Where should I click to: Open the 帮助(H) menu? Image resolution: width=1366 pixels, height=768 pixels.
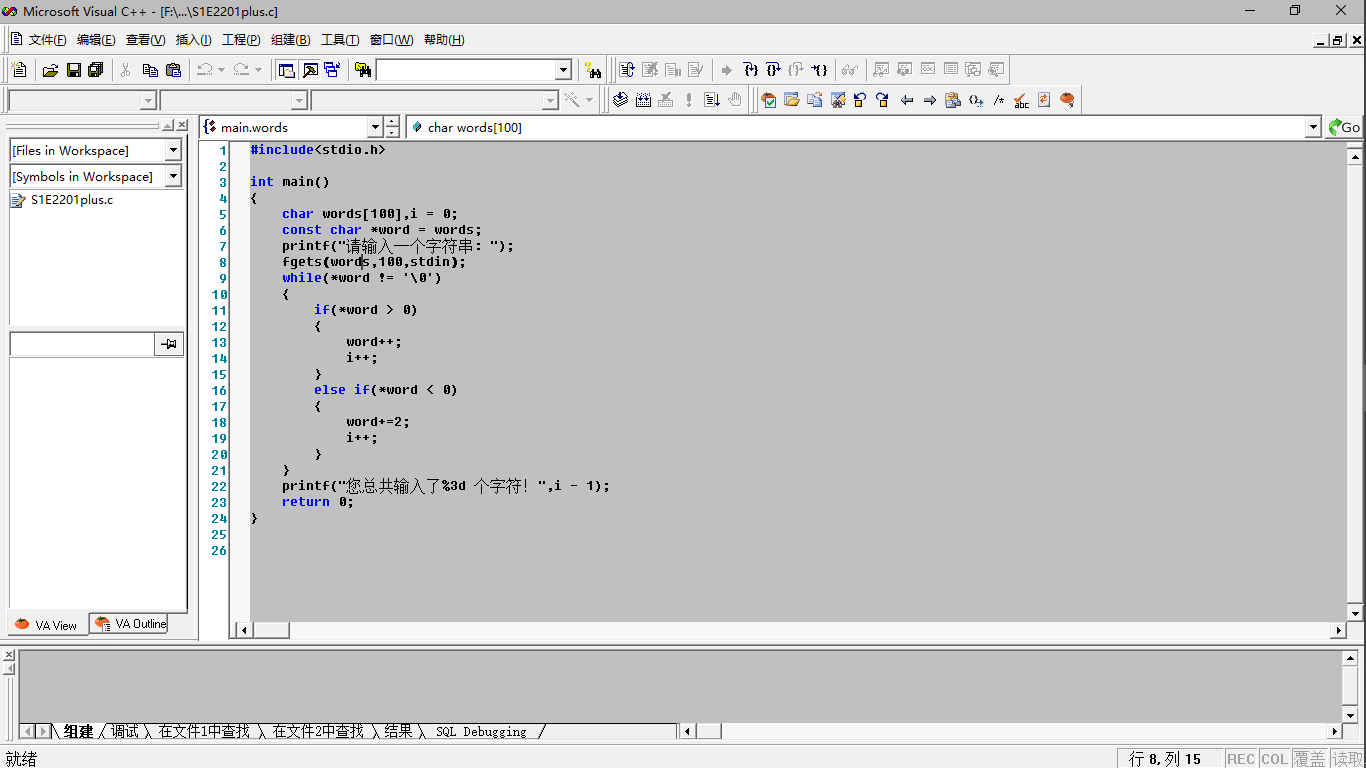tap(444, 40)
